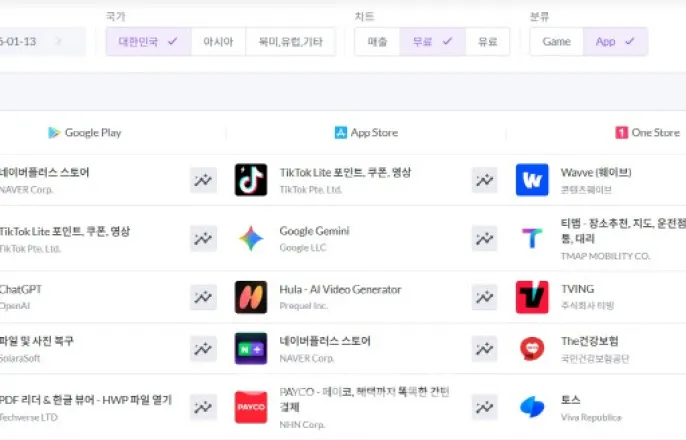686x440 pixels.
Task: Click the The건강보험 app icon
Action: 532,349
